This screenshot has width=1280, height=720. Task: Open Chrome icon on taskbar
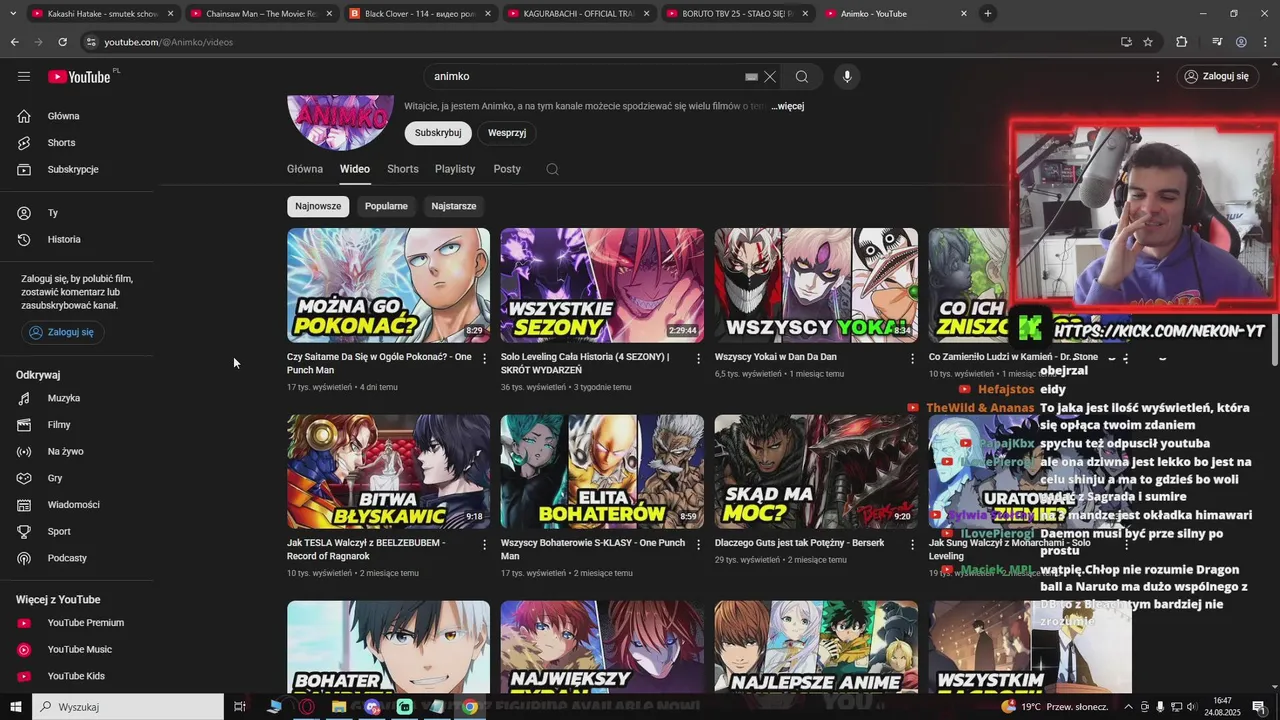point(470,707)
